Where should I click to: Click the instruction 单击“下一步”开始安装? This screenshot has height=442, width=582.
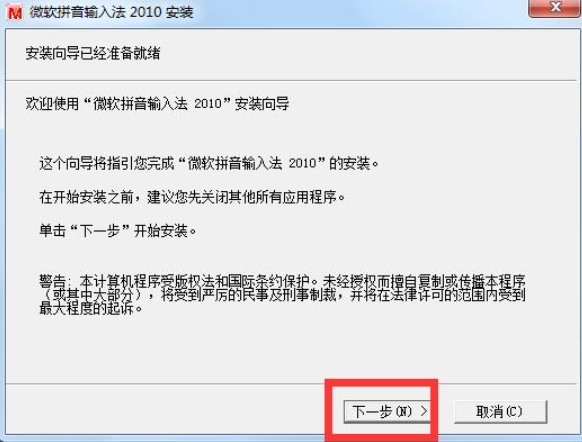point(118,230)
